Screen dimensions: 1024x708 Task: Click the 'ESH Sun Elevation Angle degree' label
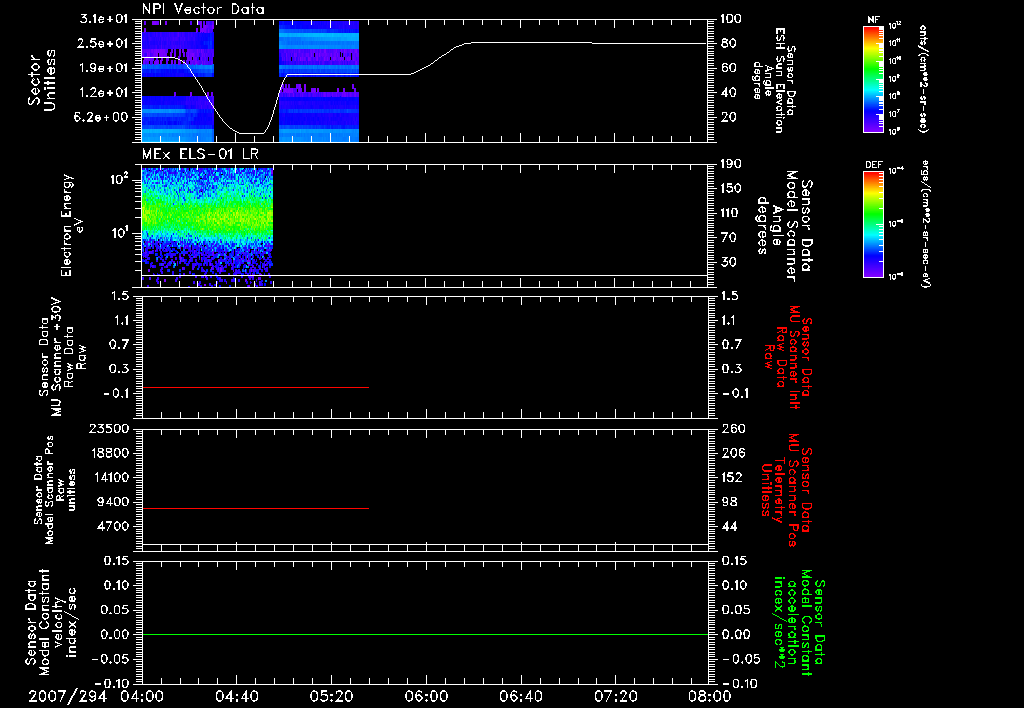[x=774, y=80]
